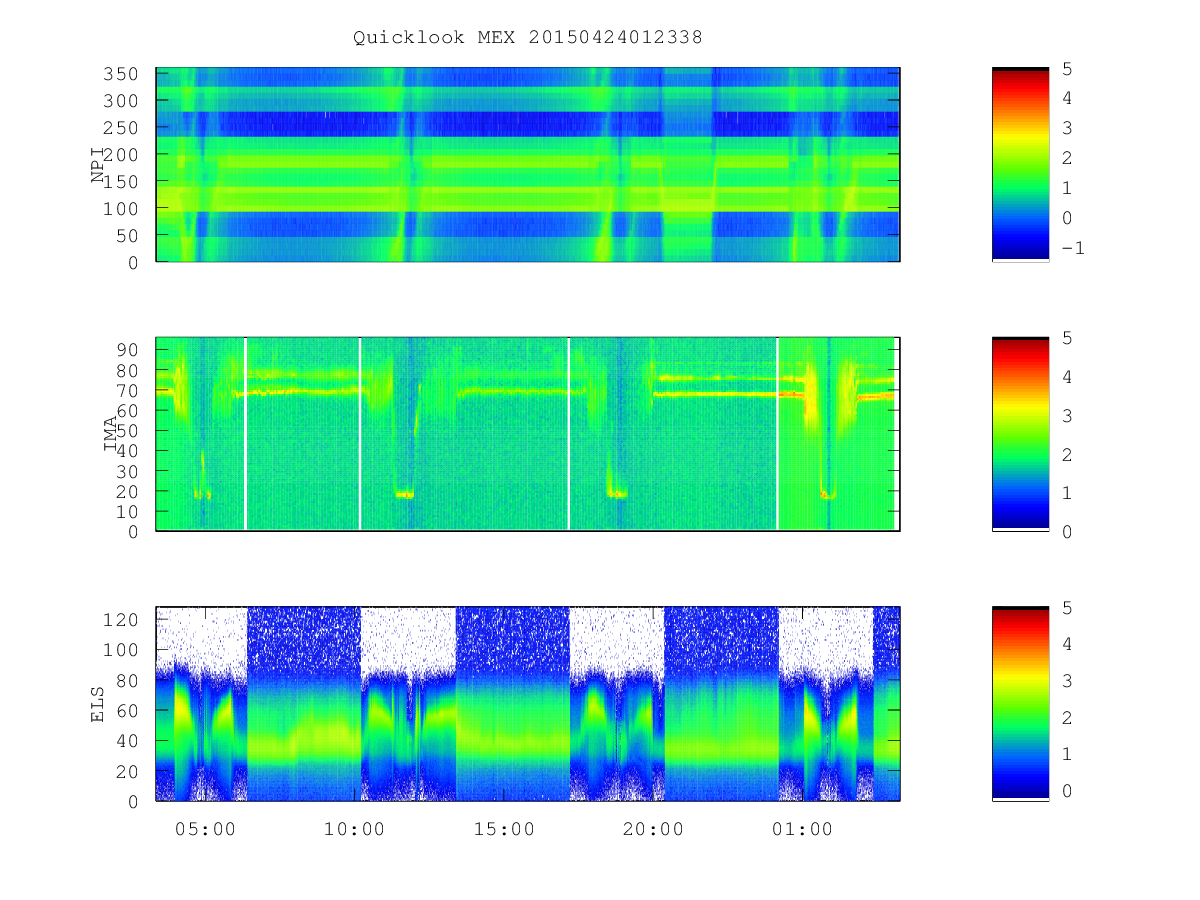Screen dimensions: 1200x900
Task: Click the 60 tick on the IMA axis
Action: tap(128, 410)
